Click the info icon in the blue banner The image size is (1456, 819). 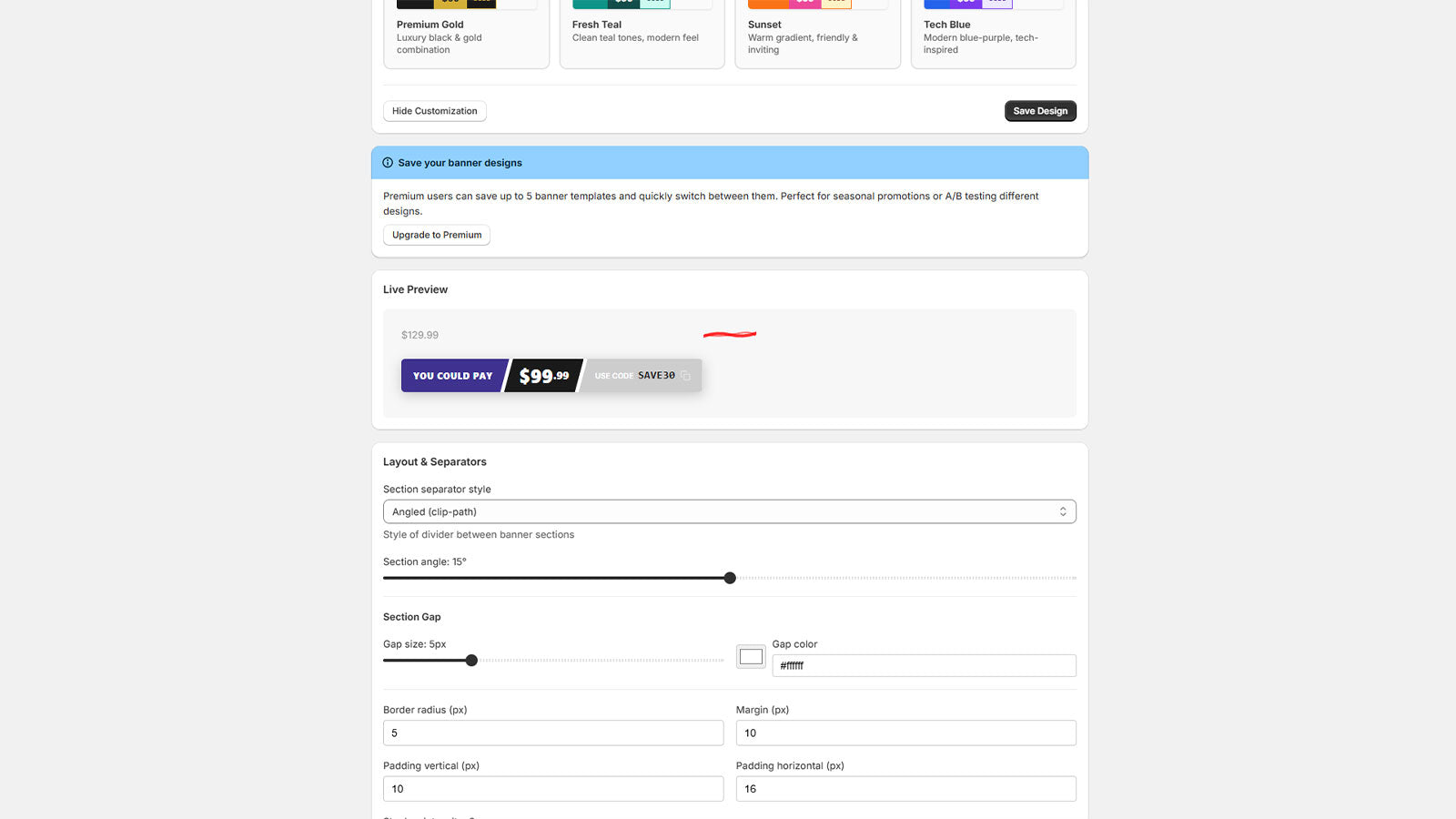[x=388, y=163]
